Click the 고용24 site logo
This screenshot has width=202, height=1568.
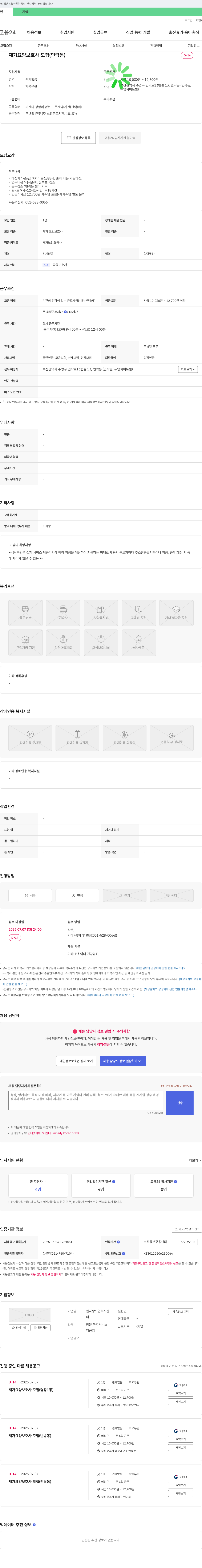click(x=8, y=32)
